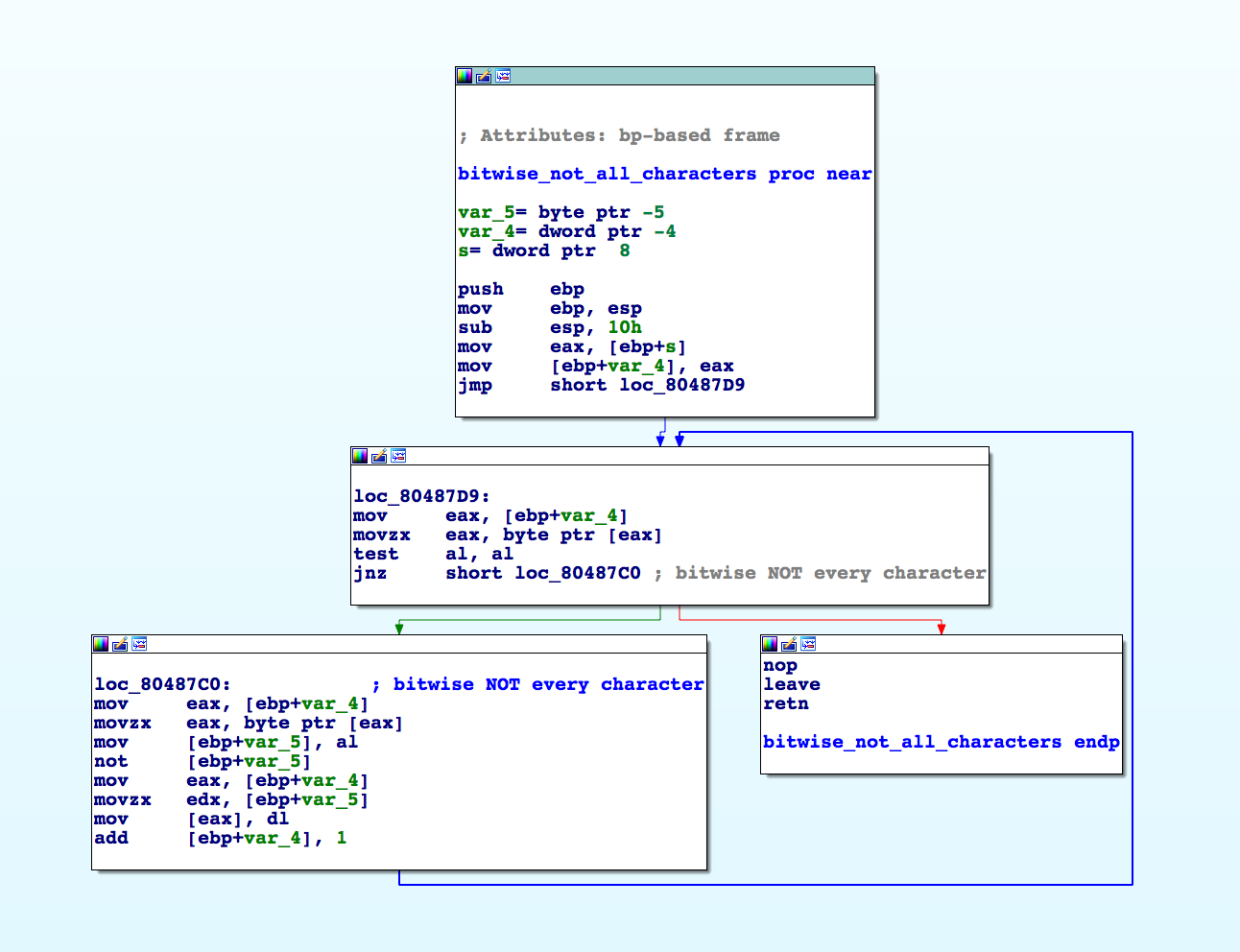Open color picker on the function entry node
Screen dimensions: 1240x952
pos(465,76)
